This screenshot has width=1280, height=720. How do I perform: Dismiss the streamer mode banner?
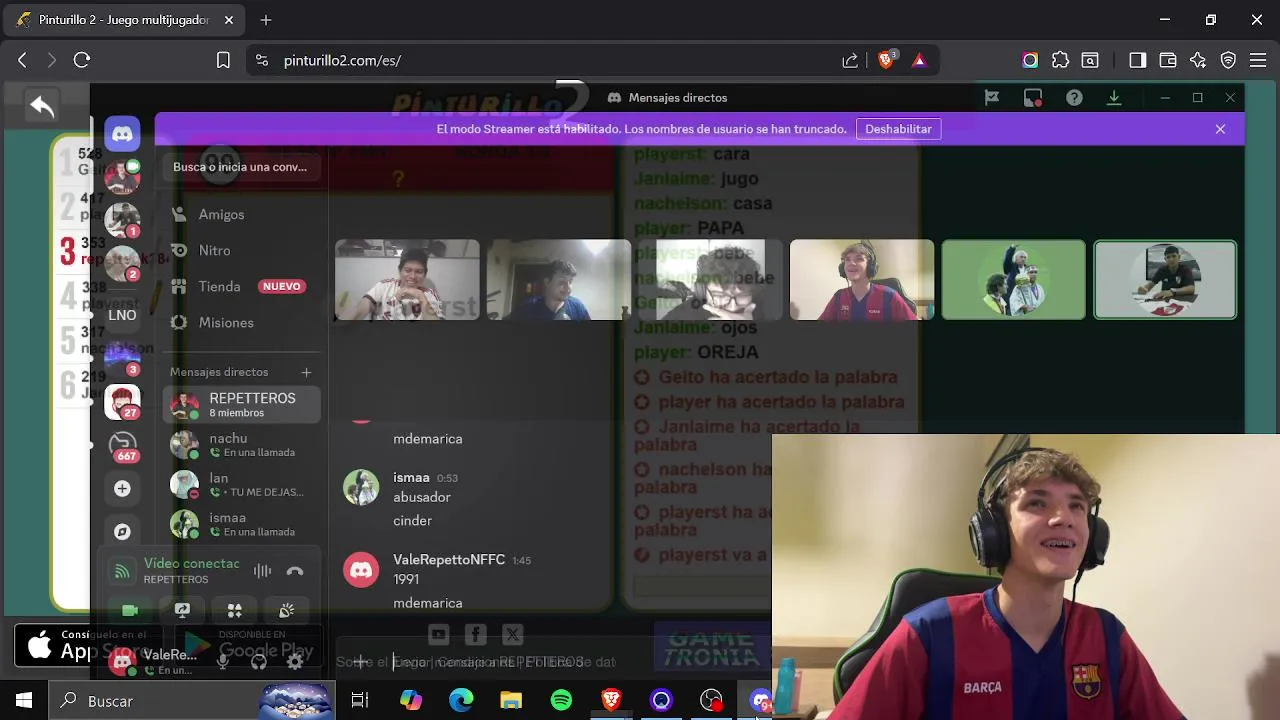tap(1220, 129)
